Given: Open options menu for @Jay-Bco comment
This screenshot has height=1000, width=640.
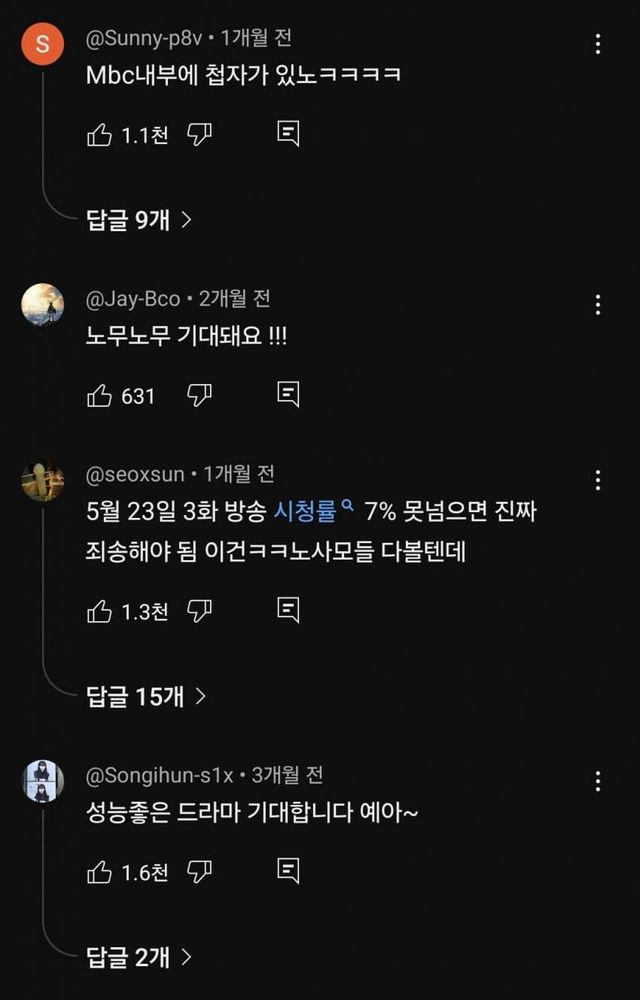Looking at the screenshot, I should click(598, 305).
